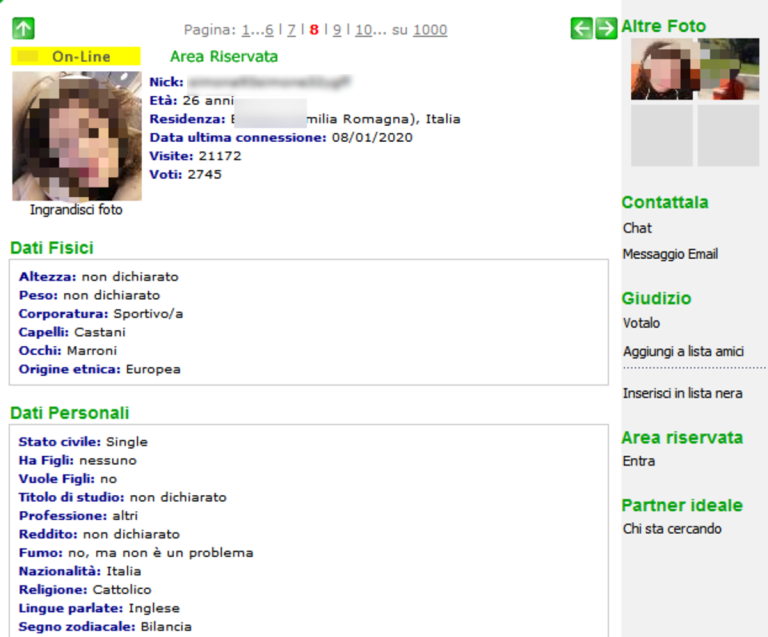
Task: Select Aggiungi a lista amici
Action: [x=683, y=351]
